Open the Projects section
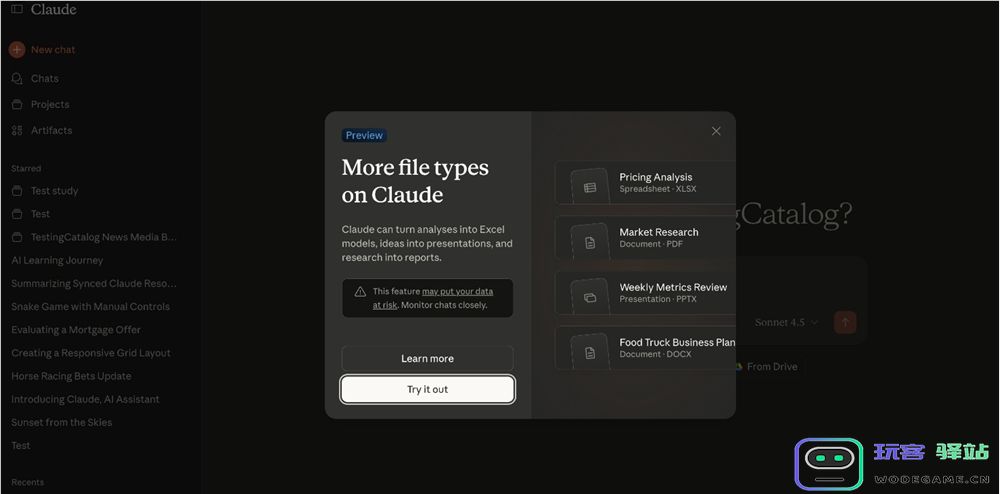The width and height of the screenshot is (1000, 494). coord(49,104)
